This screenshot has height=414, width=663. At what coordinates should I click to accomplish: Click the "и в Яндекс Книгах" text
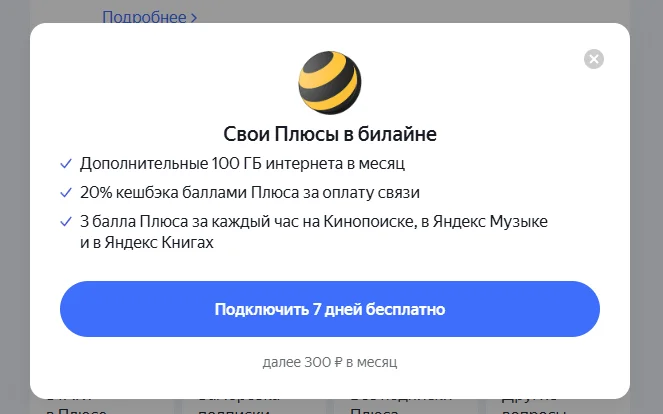[x=147, y=242]
